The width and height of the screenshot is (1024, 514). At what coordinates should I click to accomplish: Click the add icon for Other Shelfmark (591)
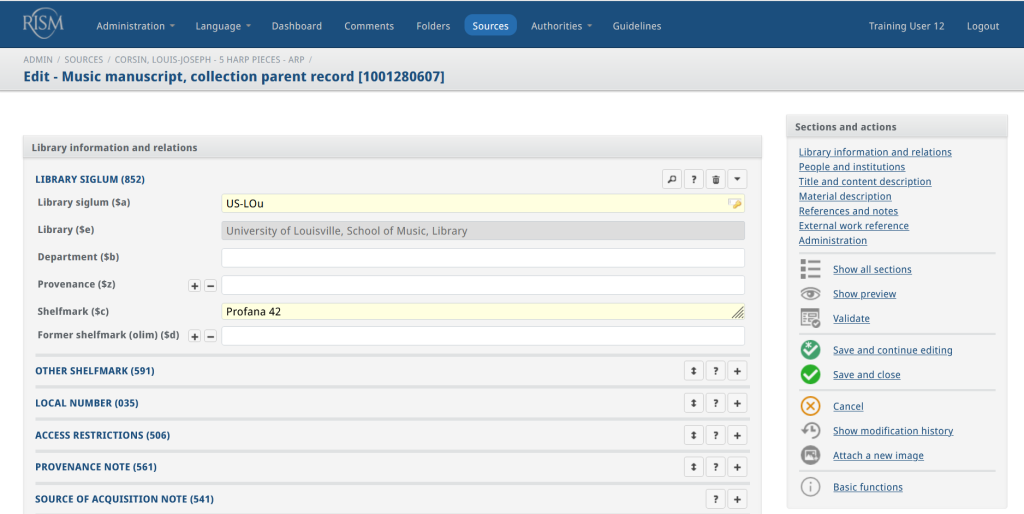pyautogui.click(x=737, y=372)
